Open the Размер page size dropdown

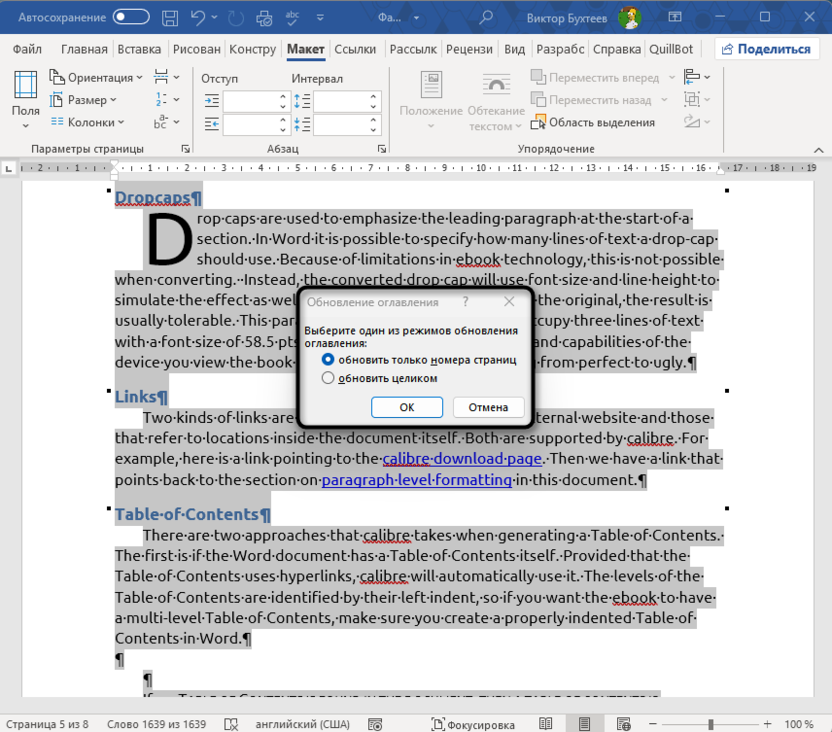(x=86, y=100)
